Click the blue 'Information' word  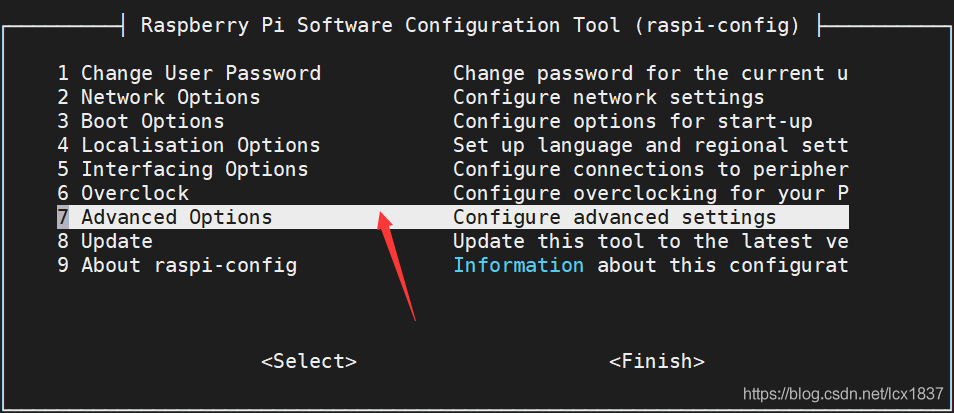(518, 265)
